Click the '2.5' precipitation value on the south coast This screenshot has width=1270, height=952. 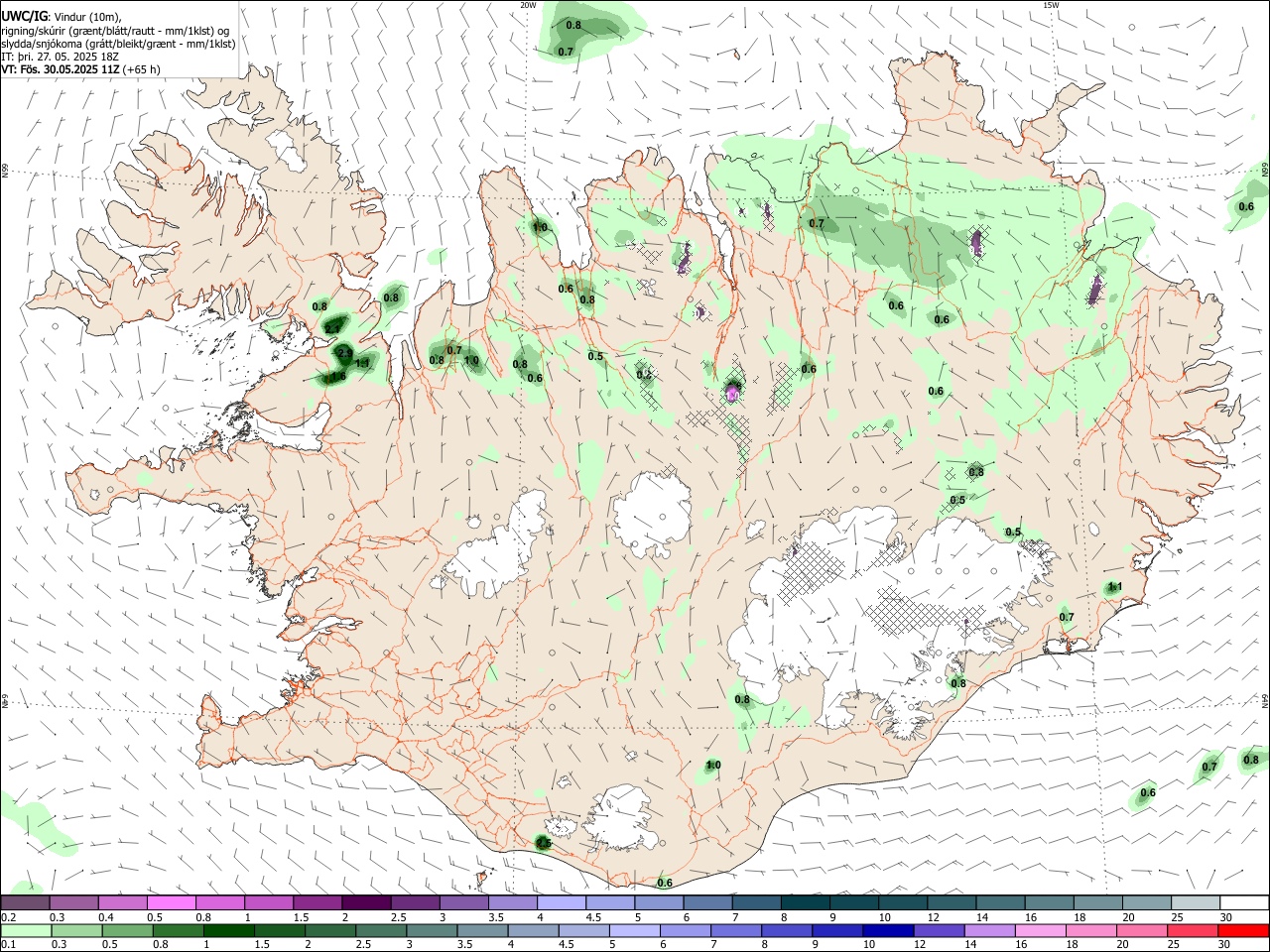coord(544,843)
